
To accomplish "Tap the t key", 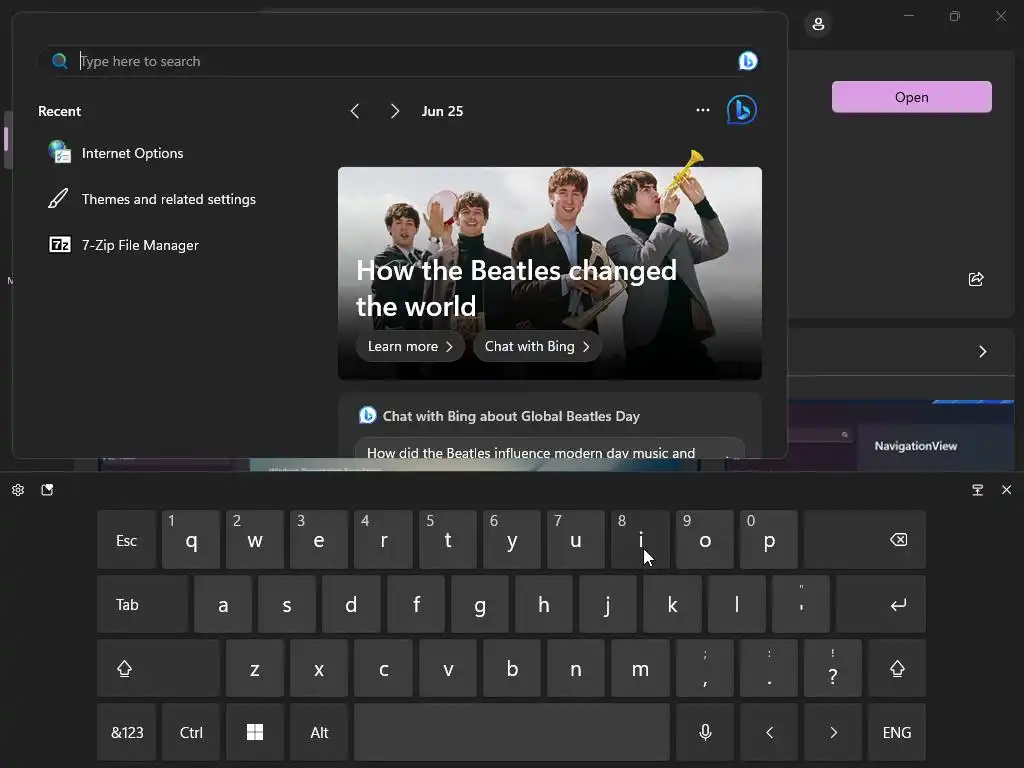I will pyautogui.click(x=448, y=539).
